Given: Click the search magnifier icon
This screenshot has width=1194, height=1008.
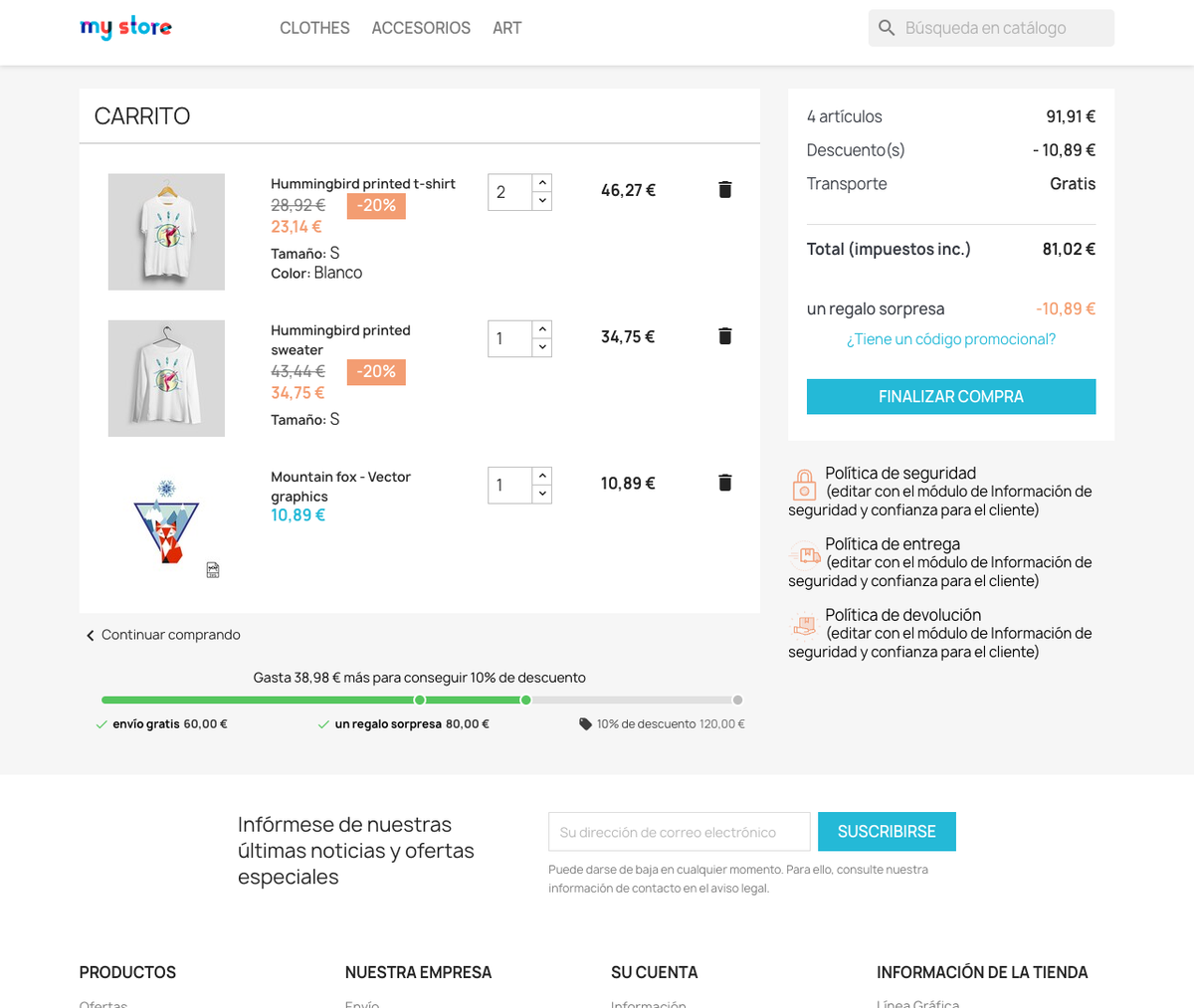Looking at the screenshot, I should click(x=887, y=28).
